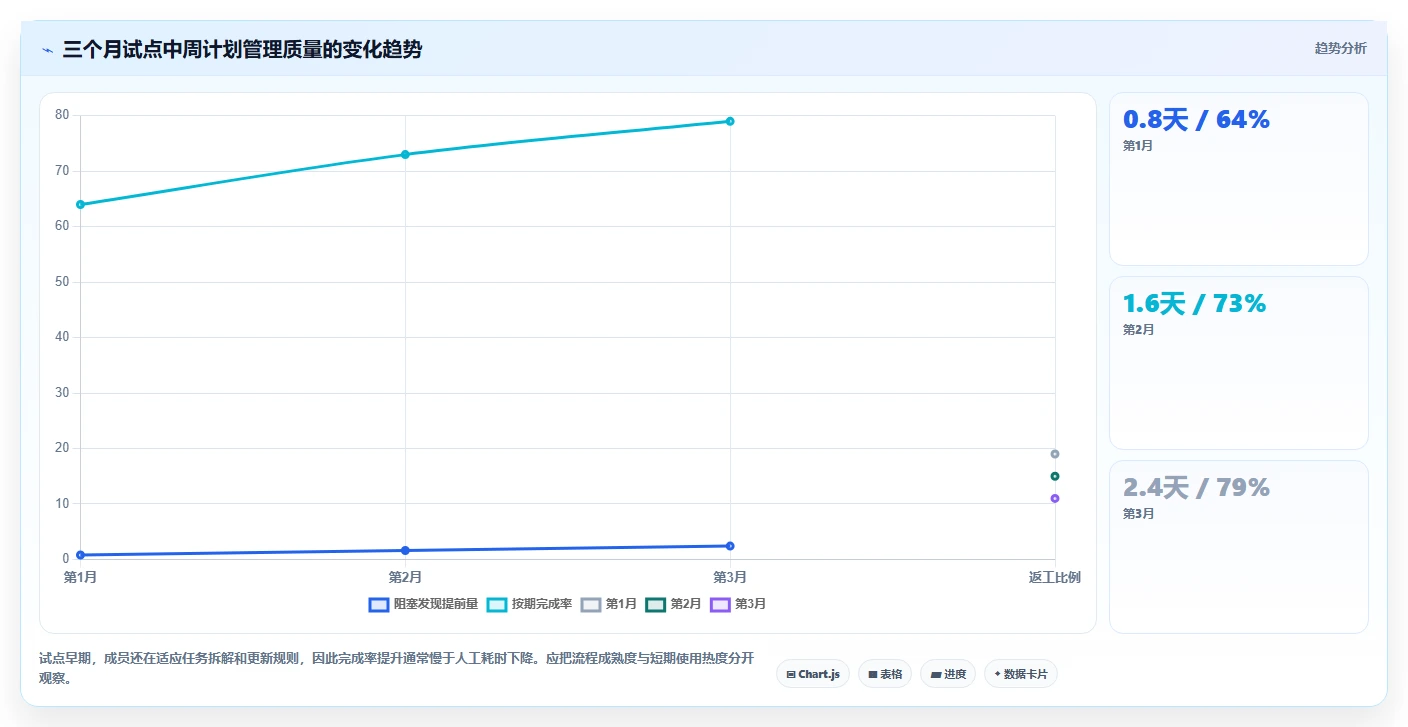Click the cyan 按期完成率 legend swatch
The image size is (1408, 727).
point(498,604)
